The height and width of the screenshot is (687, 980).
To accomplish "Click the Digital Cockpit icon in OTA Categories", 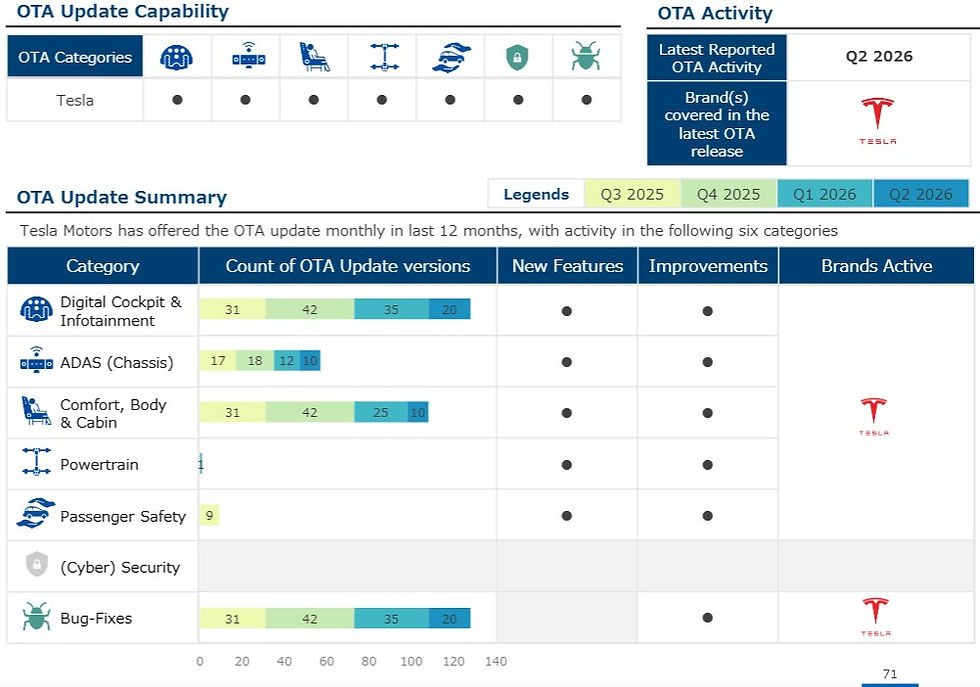I will tap(176, 57).
